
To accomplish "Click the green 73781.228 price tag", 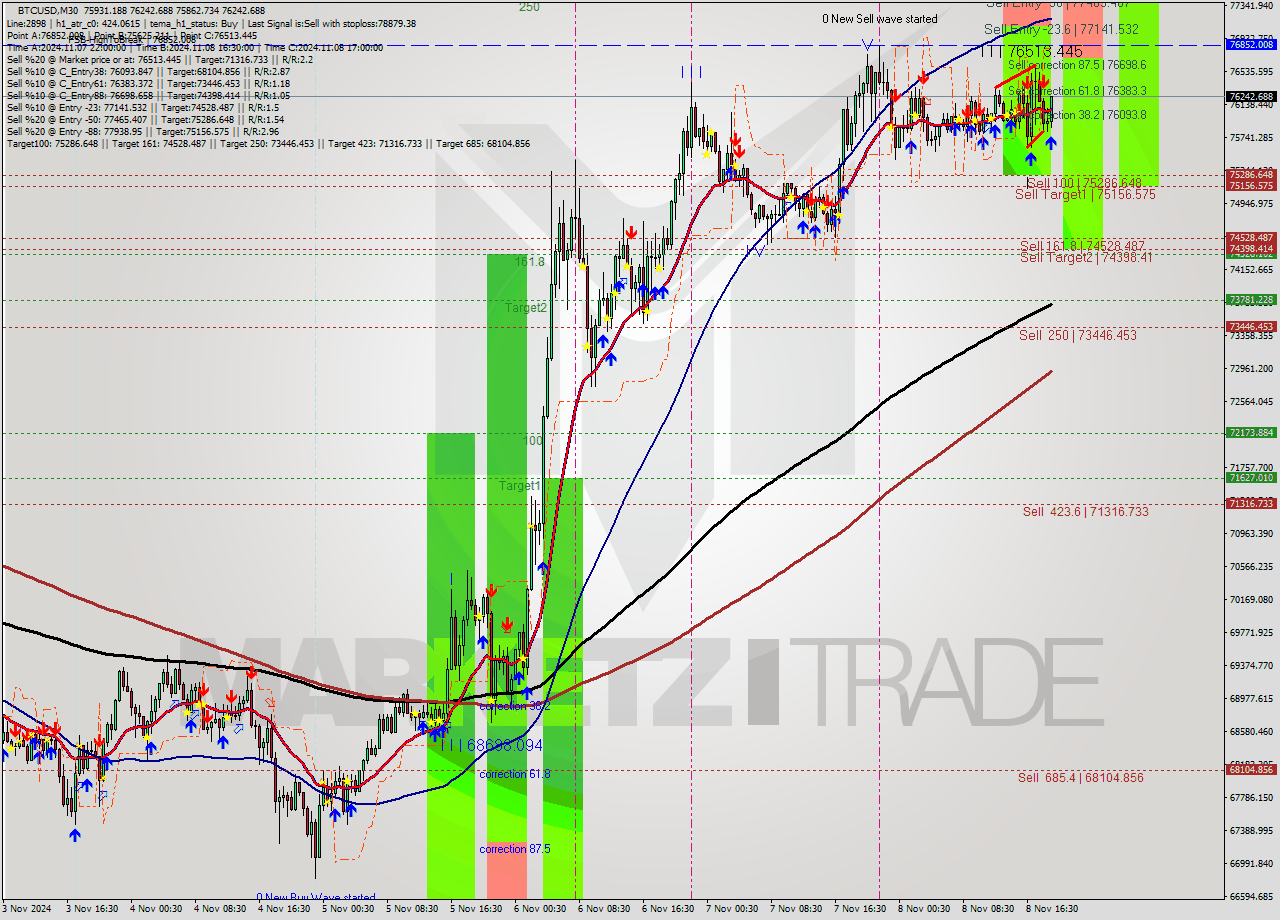I will (x=1251, y=299).
